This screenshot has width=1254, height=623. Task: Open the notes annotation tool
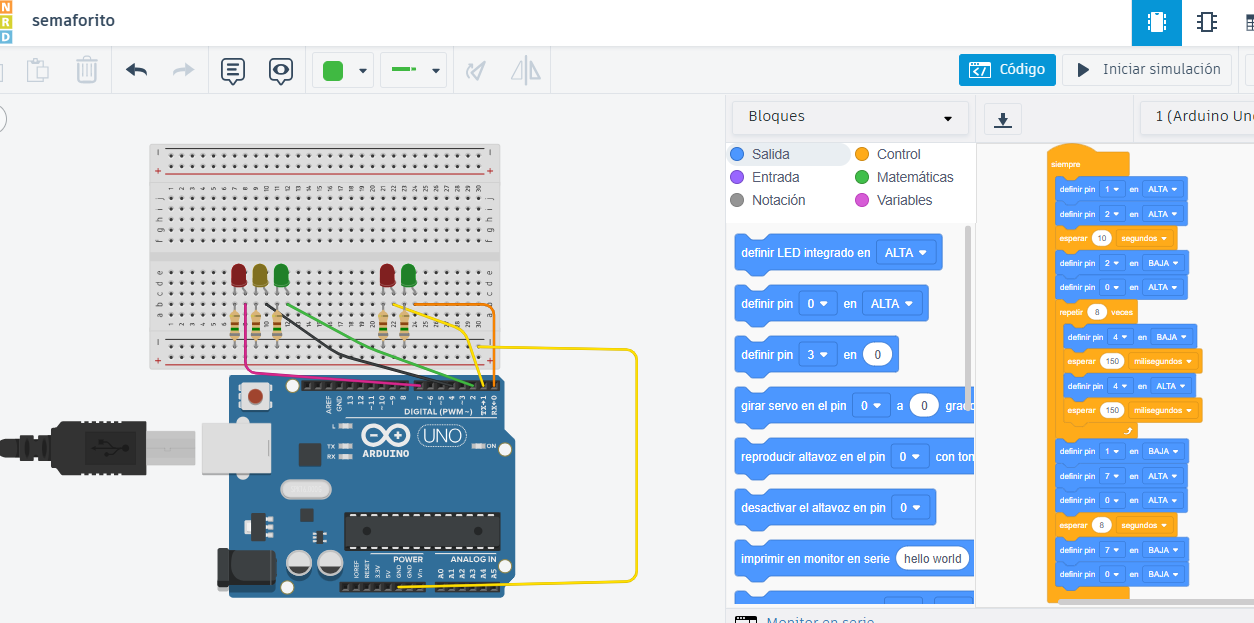click(233, 71)
